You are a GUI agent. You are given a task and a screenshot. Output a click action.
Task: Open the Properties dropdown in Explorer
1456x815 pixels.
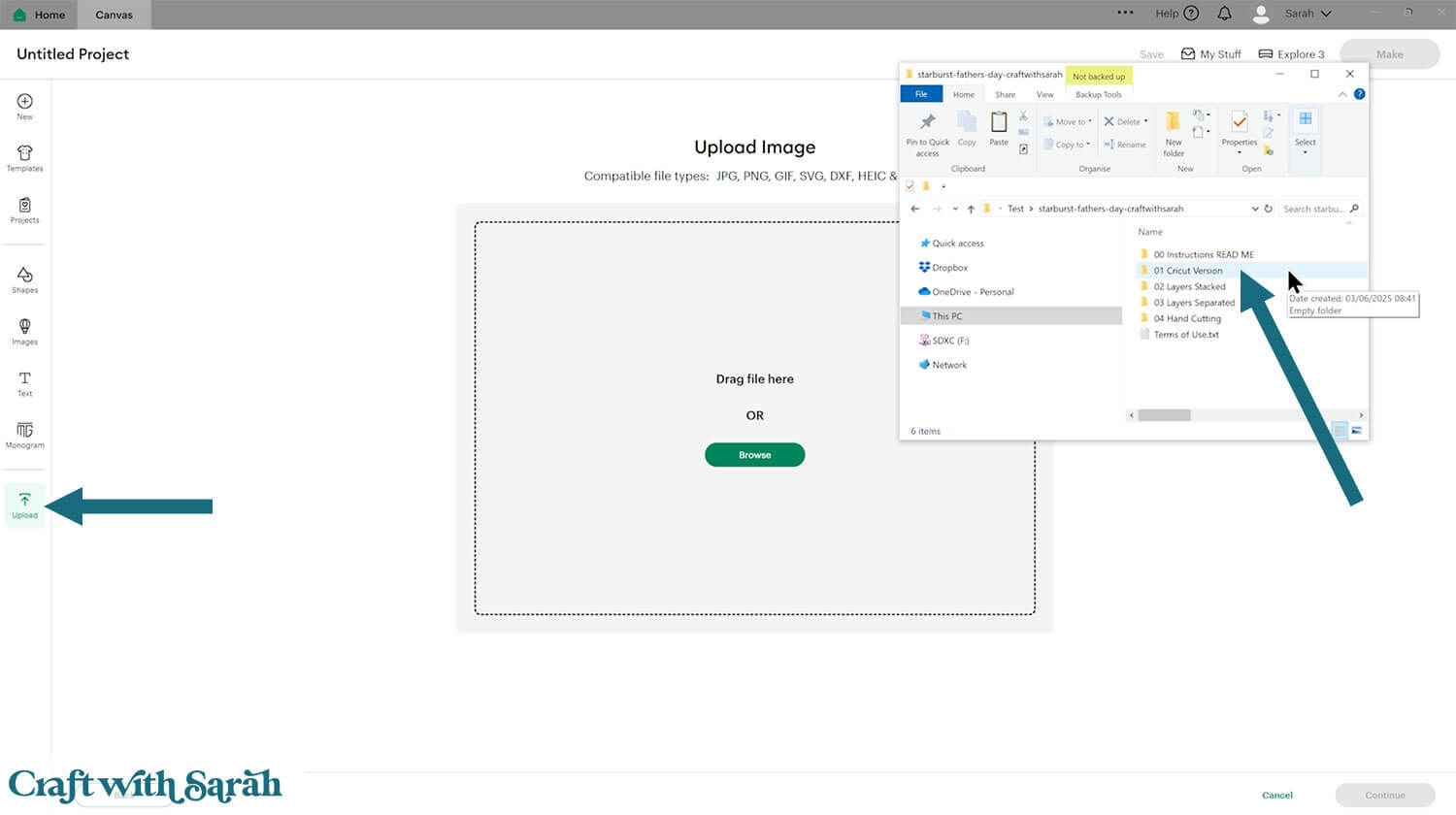pyautogui.click(x=1240, y=152)
